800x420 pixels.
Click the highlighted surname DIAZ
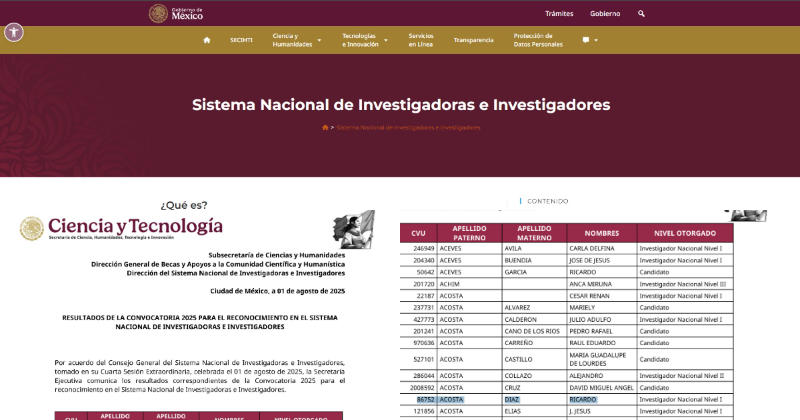point(512,400)
